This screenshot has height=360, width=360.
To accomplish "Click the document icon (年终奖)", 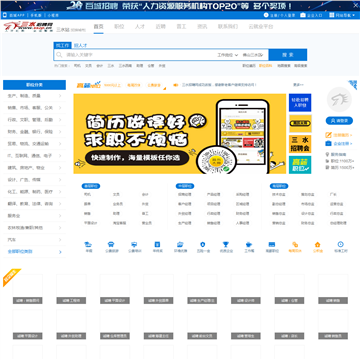I will coord(157,244).
